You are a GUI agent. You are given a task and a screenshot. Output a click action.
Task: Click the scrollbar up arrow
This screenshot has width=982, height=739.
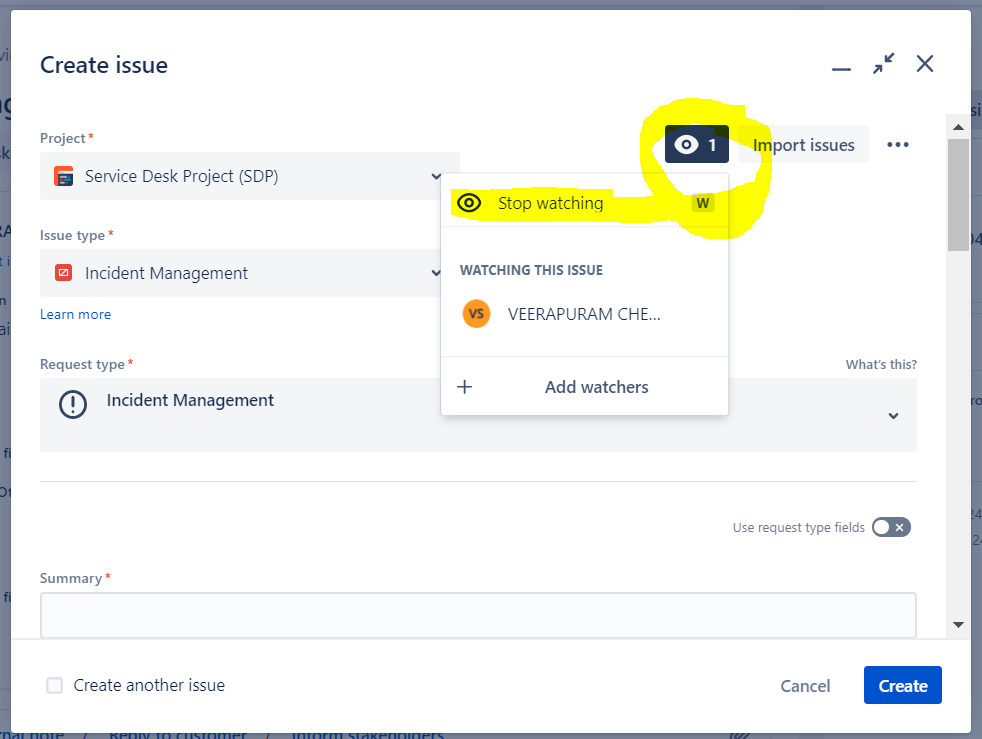[958, 127]
